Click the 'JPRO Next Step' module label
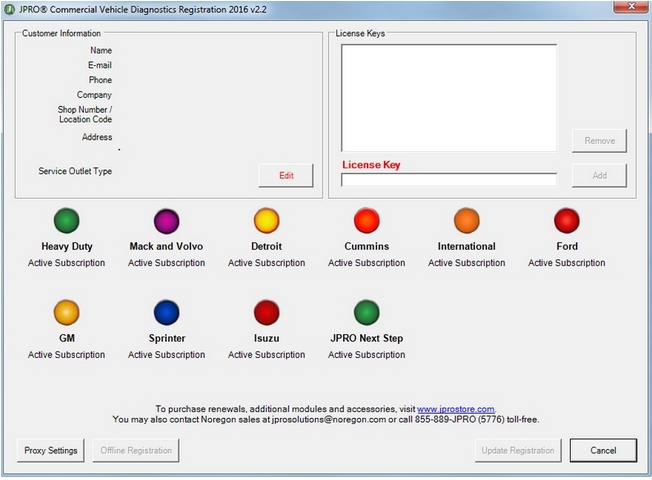This screenshot has height=480, width=652. point(367,338)
